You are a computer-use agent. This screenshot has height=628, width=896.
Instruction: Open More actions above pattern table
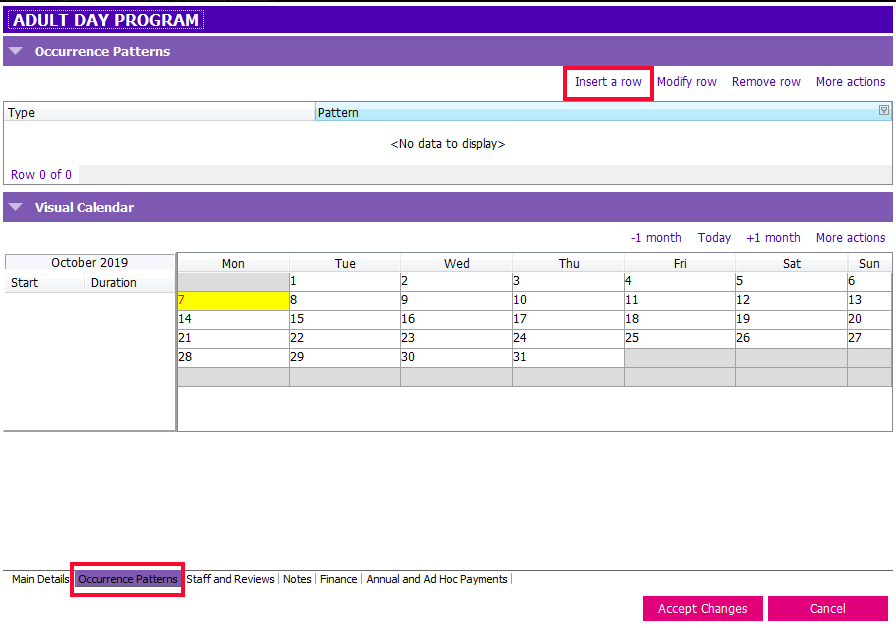coord(850,82)
